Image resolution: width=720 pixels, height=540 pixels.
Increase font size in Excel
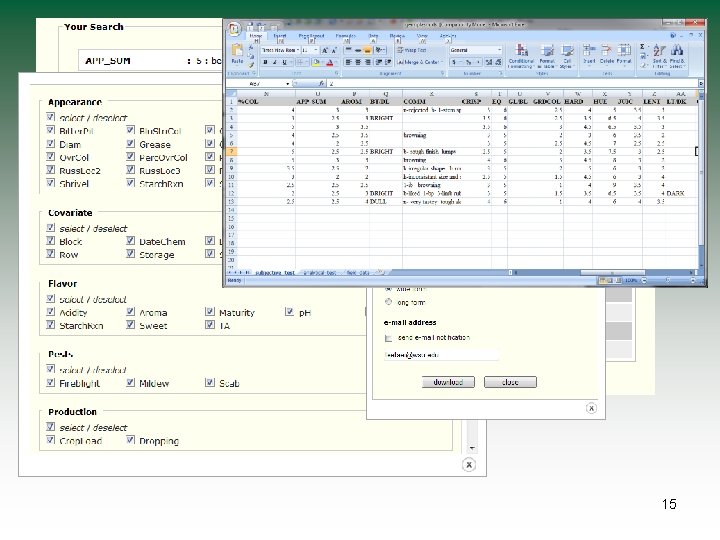[325, 51]
